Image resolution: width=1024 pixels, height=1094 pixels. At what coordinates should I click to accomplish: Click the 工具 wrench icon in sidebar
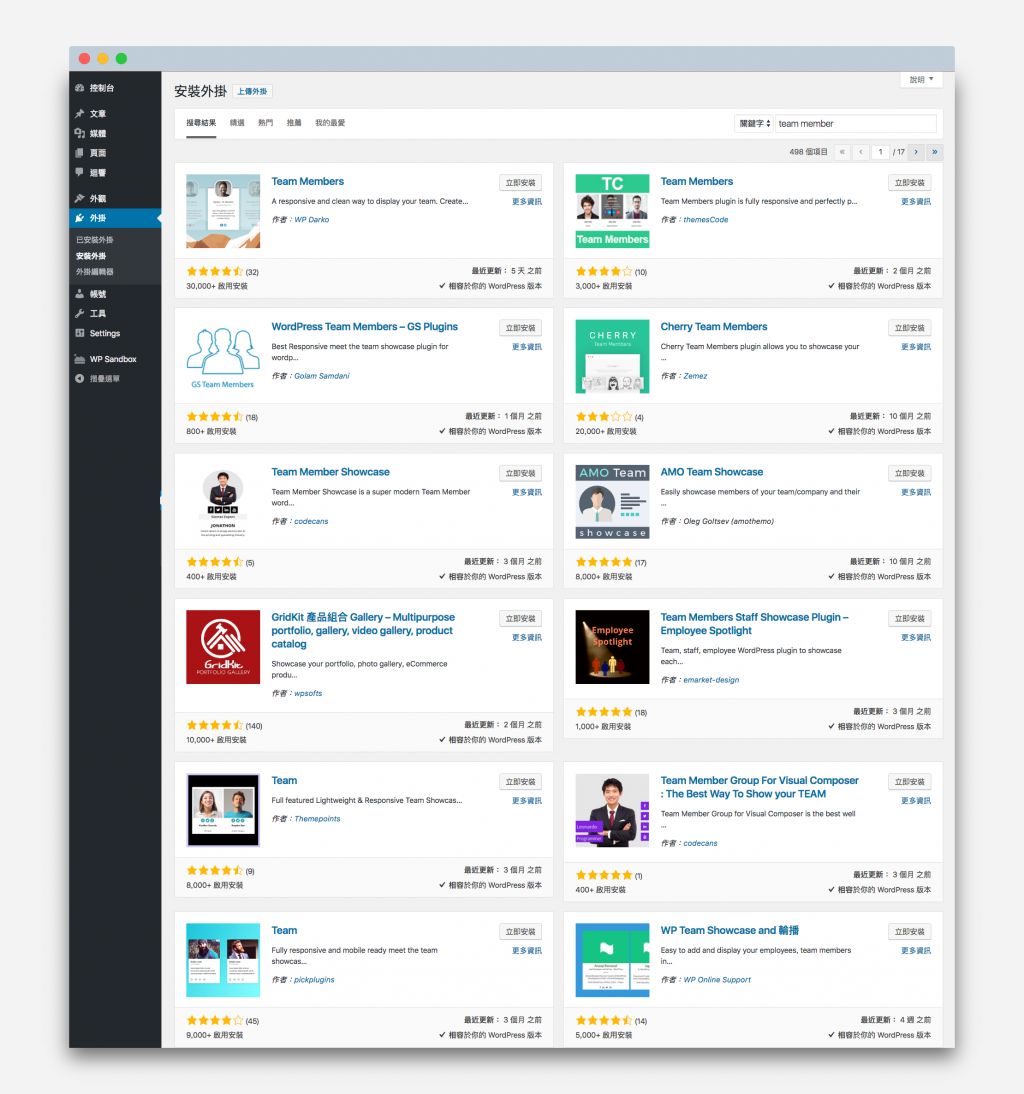click(x=80, y=313)
